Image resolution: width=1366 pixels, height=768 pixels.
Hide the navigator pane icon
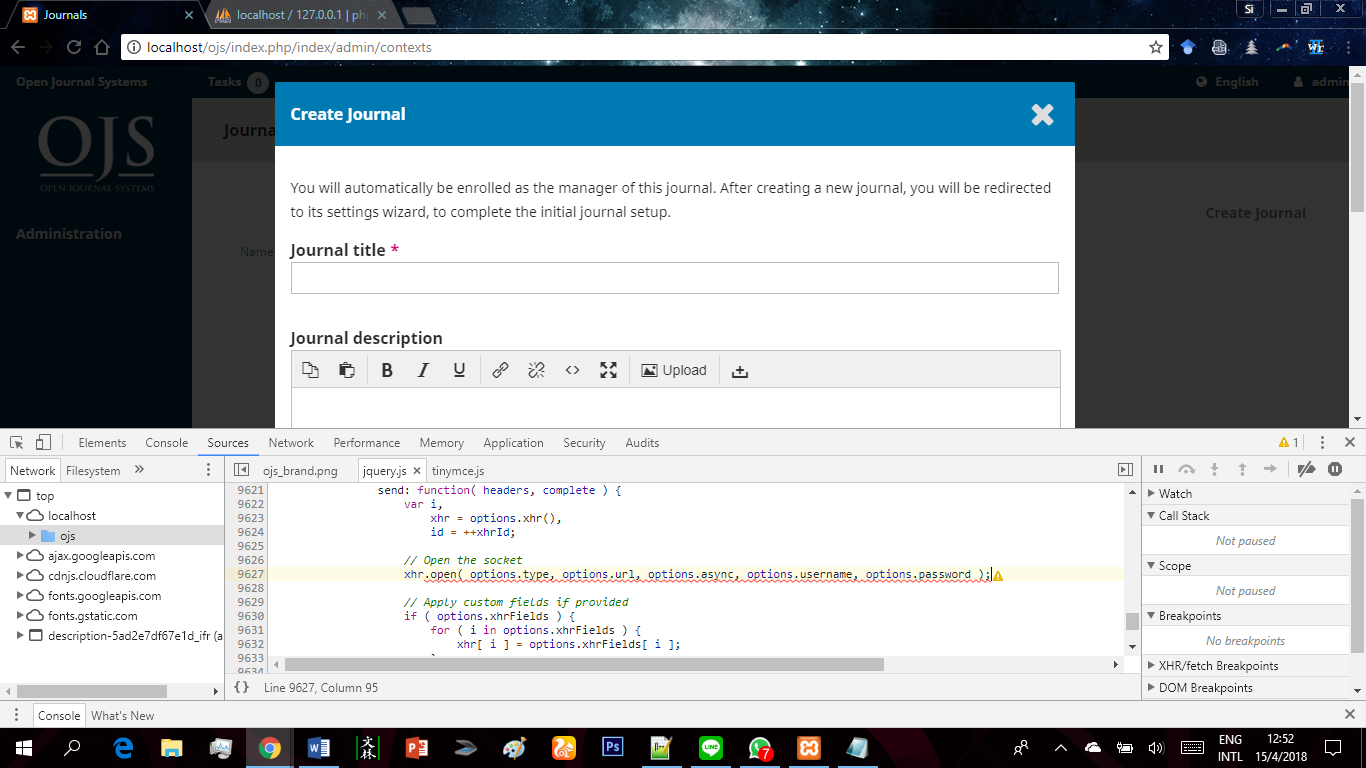241,470
